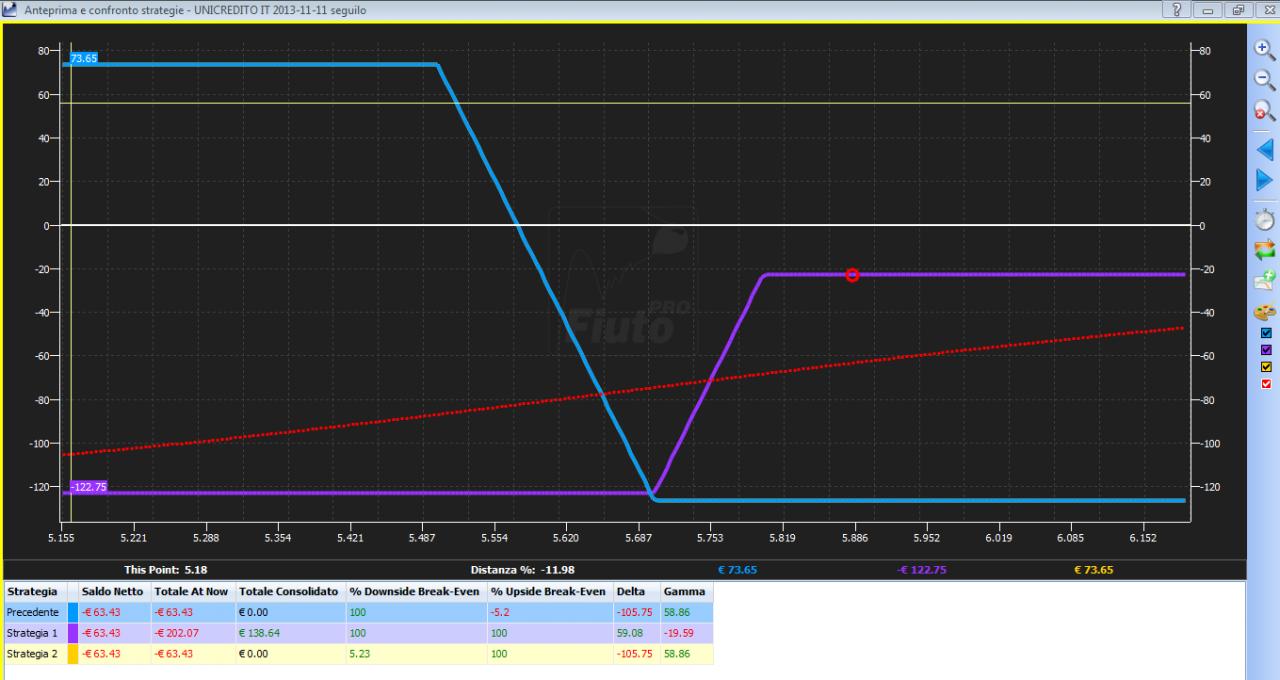The image size is (1280, 680).
Task: Click the green-orange swap arrows icon
Action: point(1265,250)
